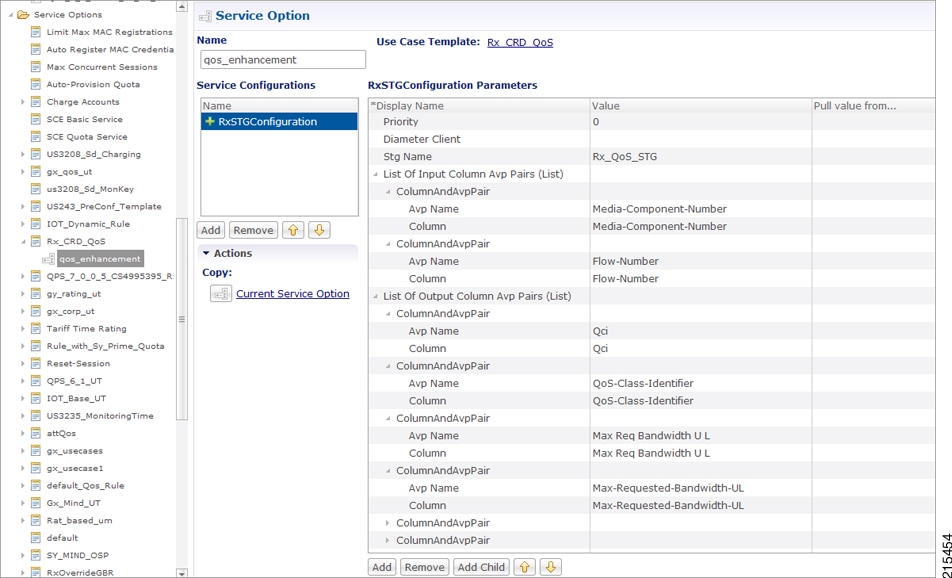The width and height of the screenshot is (952, 578).
Task: Click the Reset-Session page icon
Action: [36, 364]
